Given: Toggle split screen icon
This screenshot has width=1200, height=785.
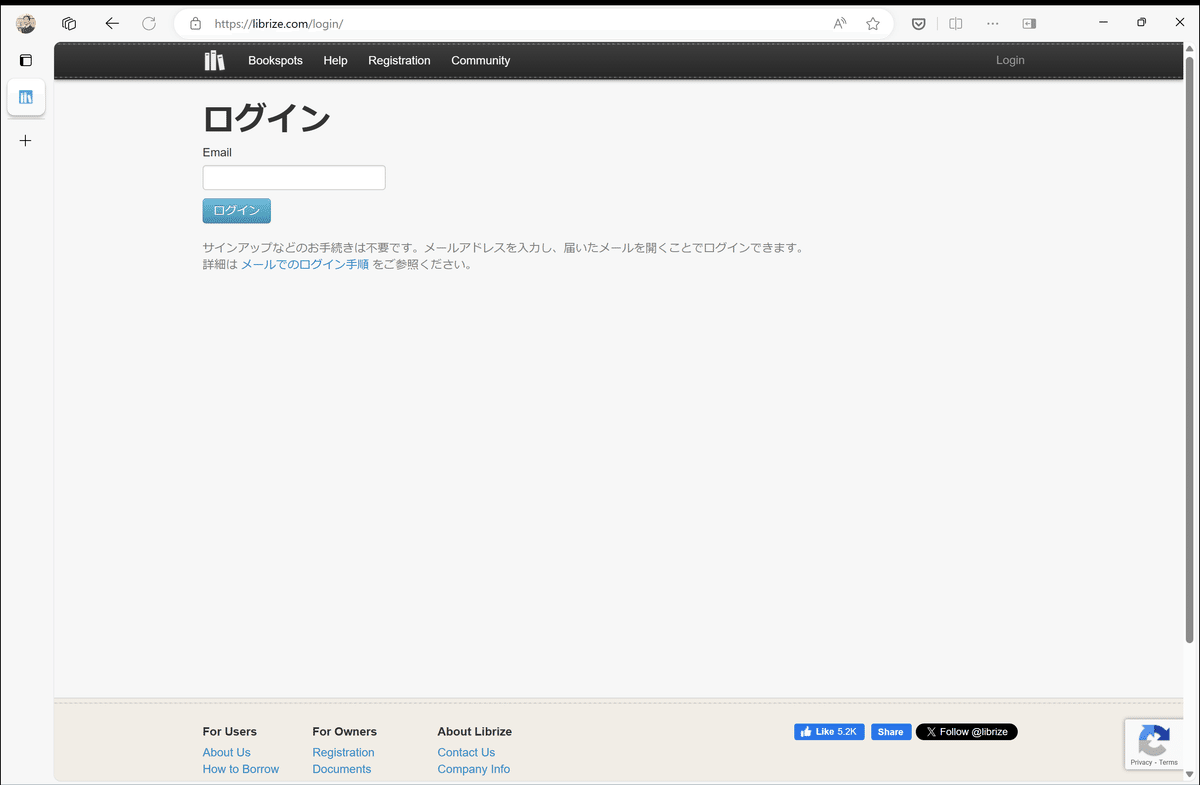Looking at the screenshot, I should pyautogui.click(x=956, y=24).
